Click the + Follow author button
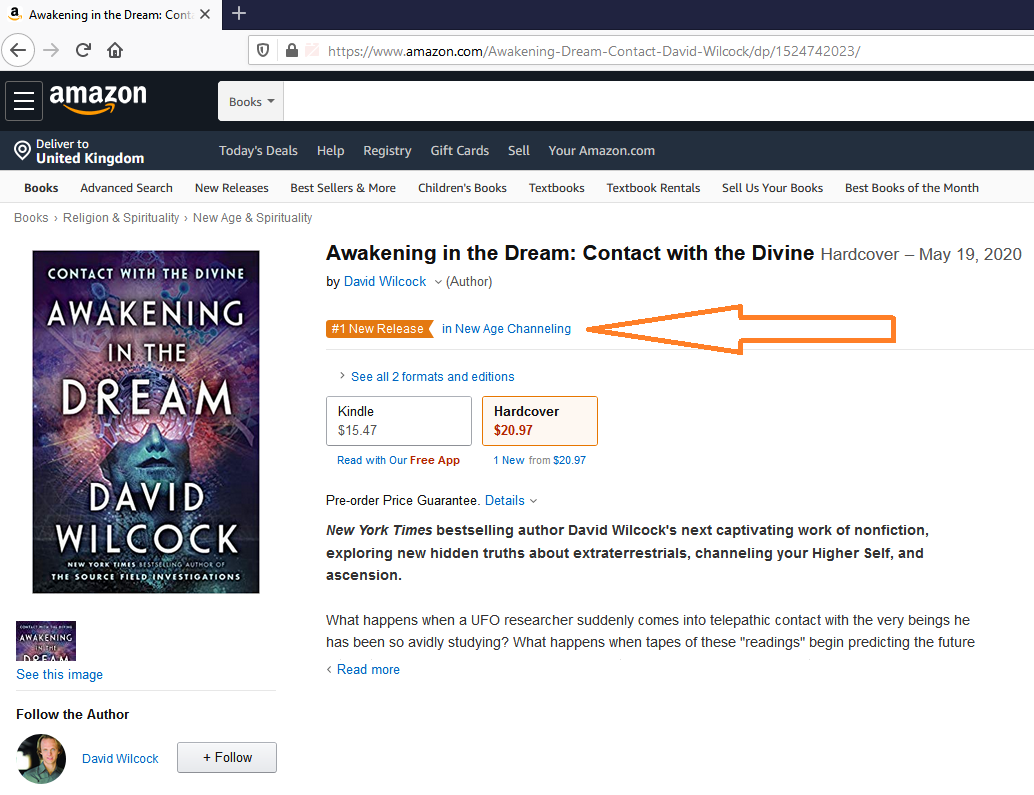 click(x=227, y=757)
